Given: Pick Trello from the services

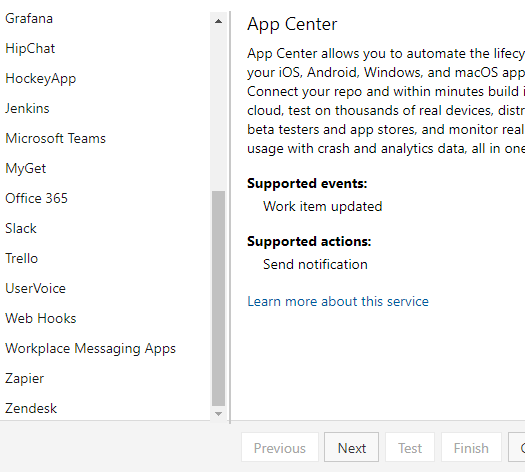Looking at the screenshot, I should tap(21, 258).
